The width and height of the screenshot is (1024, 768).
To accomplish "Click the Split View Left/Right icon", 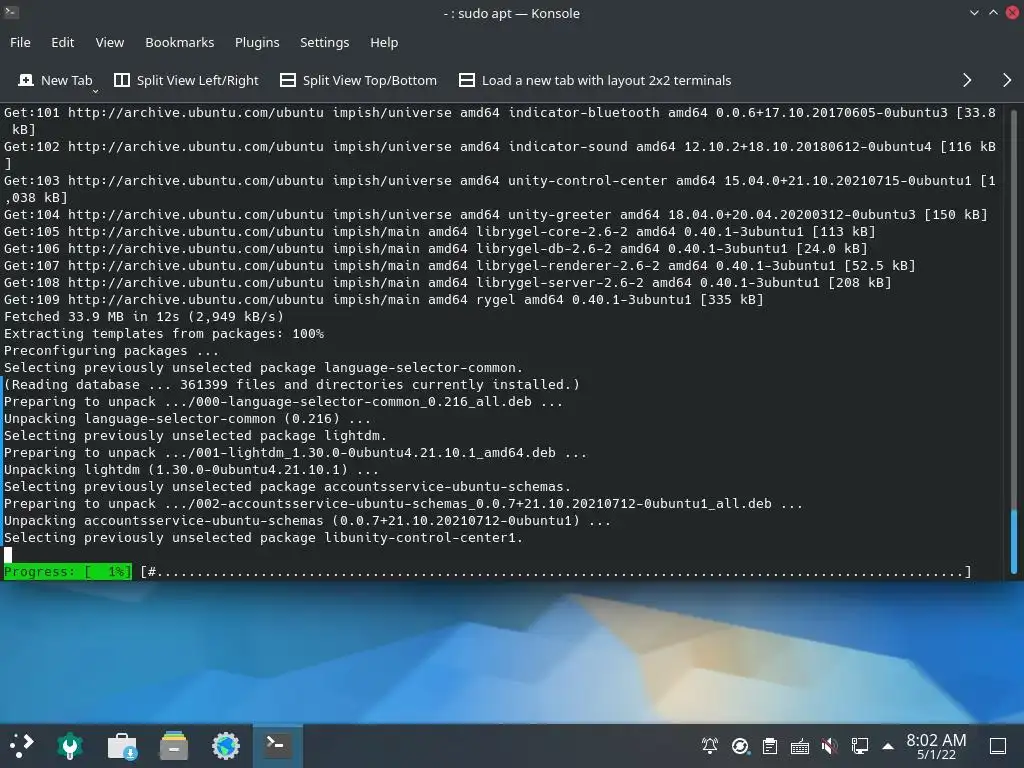I will (x=121, y=80).
